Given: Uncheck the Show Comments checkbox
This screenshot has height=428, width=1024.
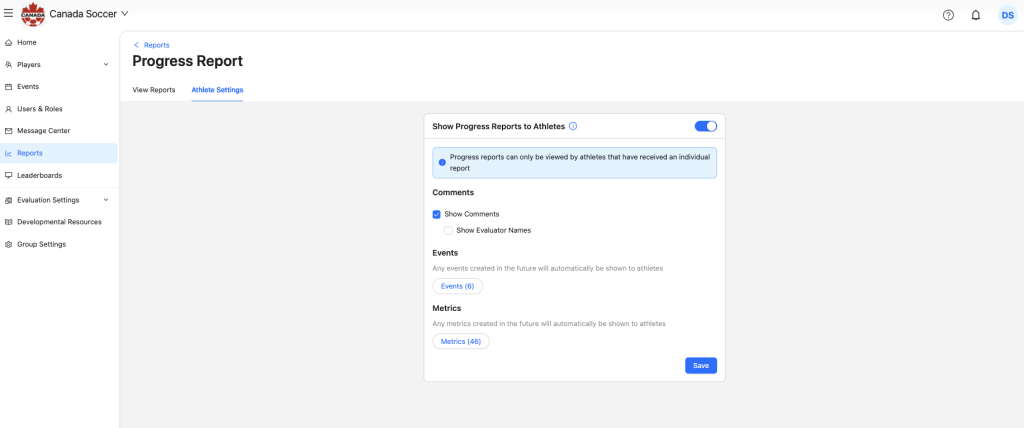Looking at the screenshot, I should (x=437, y=214).
